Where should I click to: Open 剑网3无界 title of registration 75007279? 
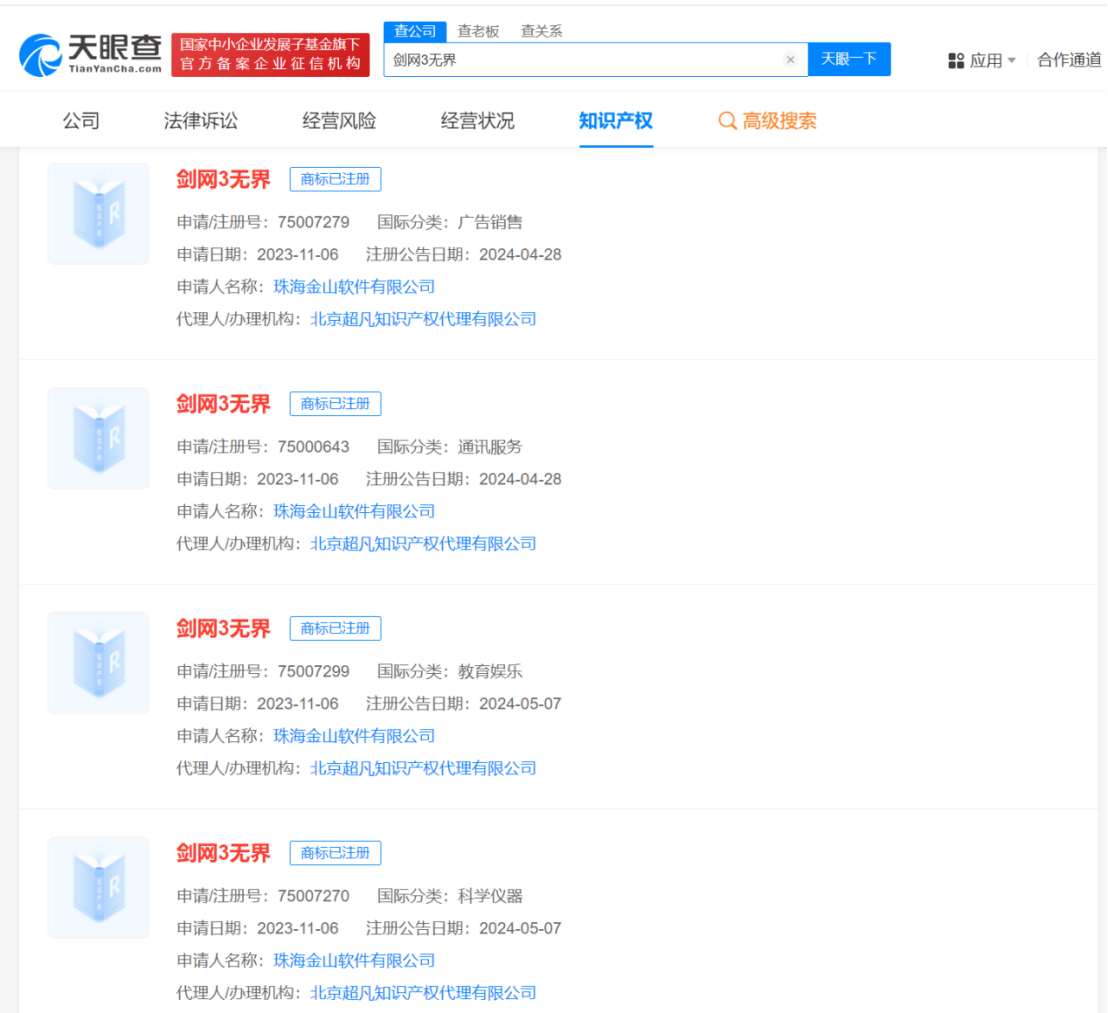223,179
